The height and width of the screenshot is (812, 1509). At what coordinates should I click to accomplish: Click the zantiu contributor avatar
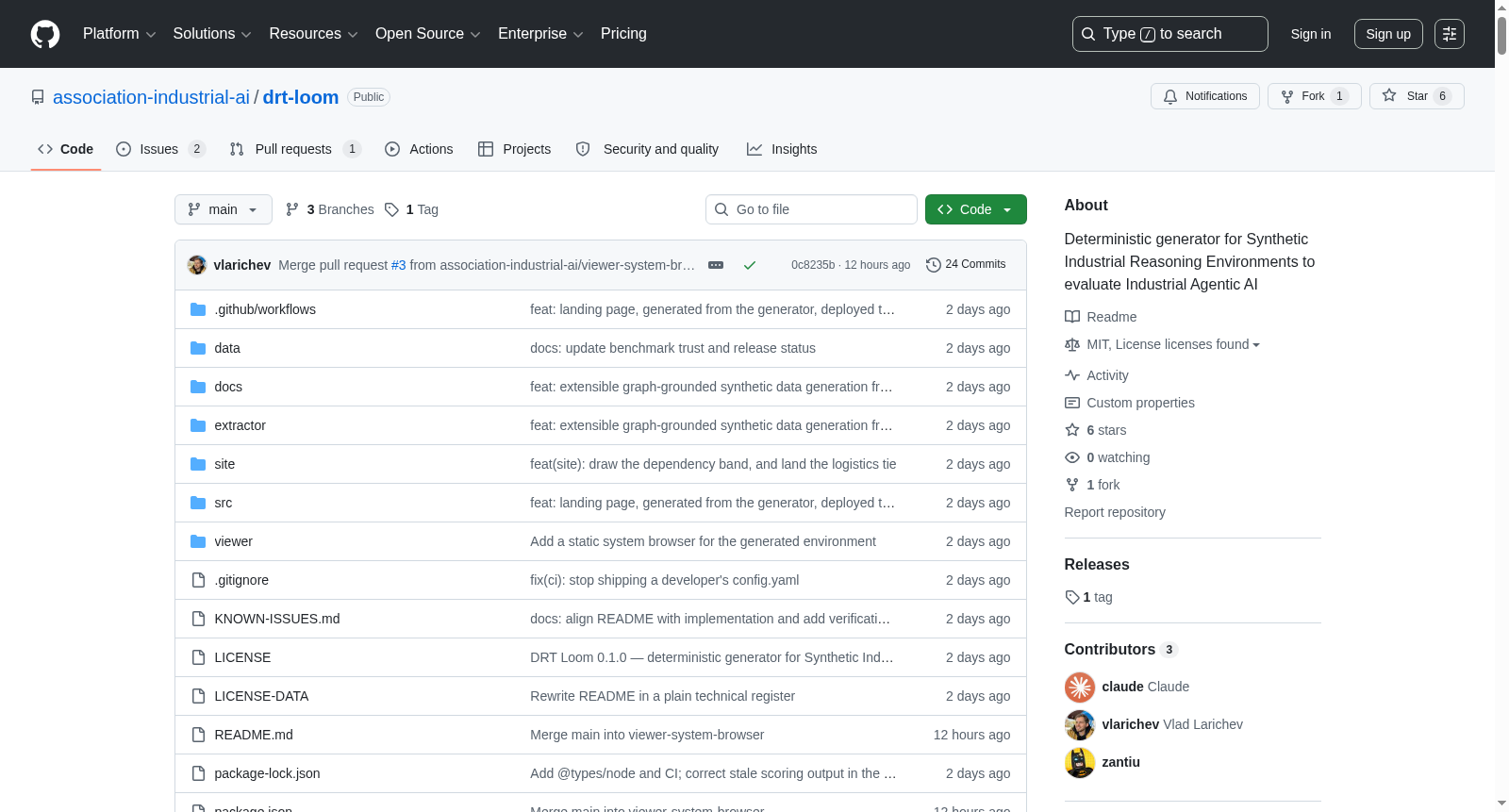point(1080,762)
